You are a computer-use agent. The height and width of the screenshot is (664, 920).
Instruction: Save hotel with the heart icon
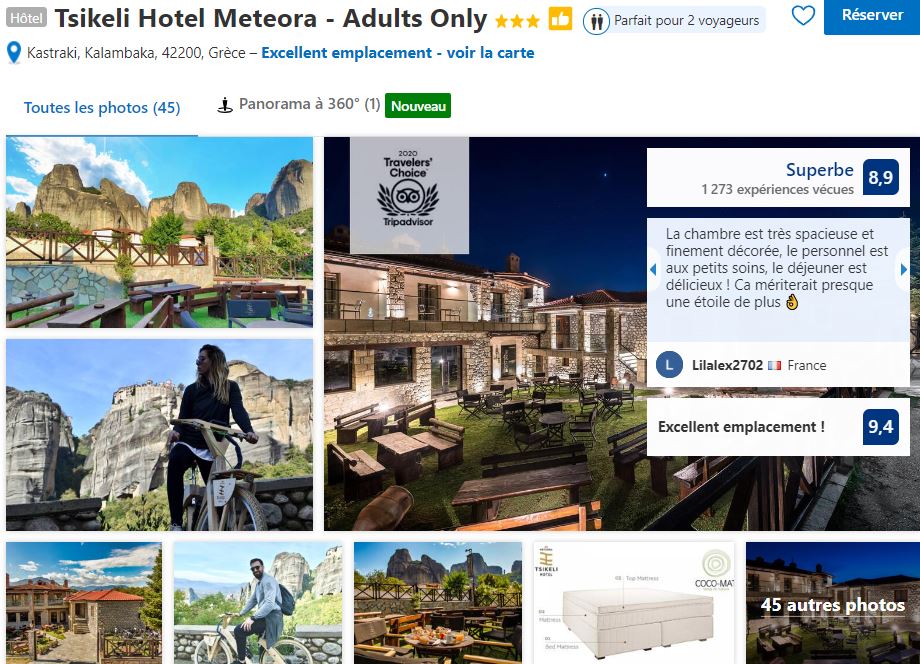pyautogui.click(x=803, y=15)
